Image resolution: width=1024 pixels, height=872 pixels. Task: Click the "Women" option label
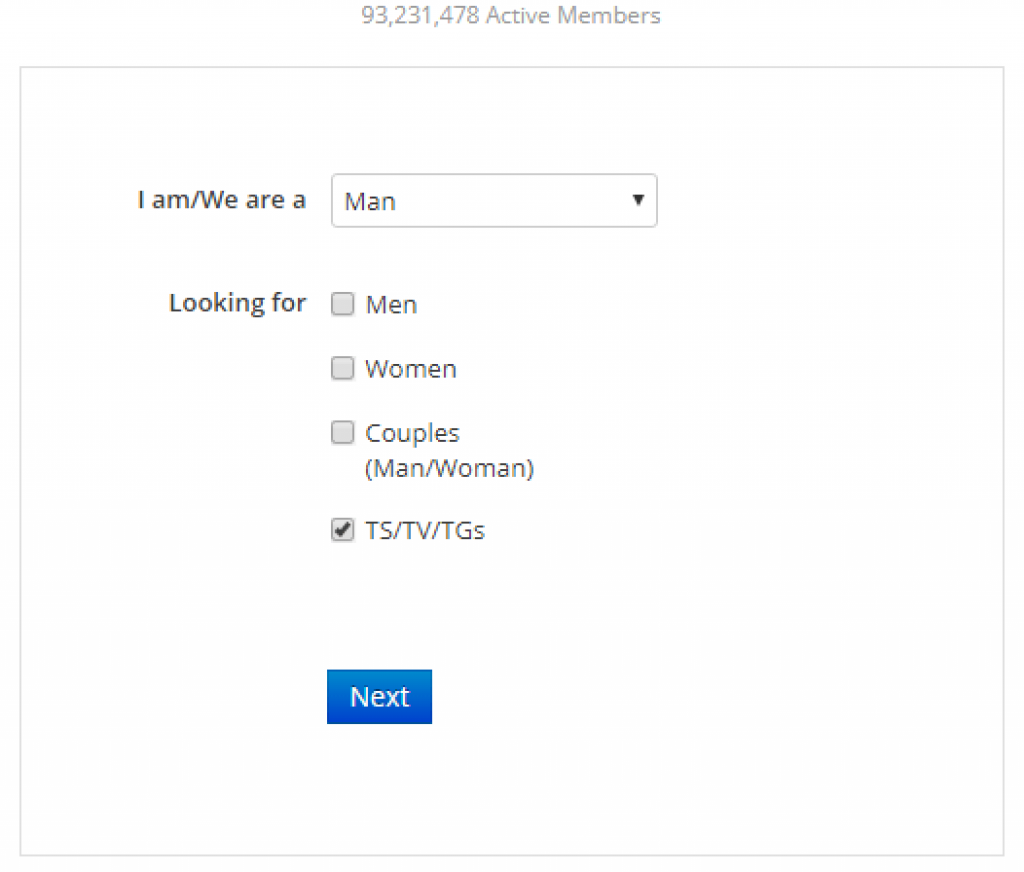pyautogui.click(x=411, y=369)
